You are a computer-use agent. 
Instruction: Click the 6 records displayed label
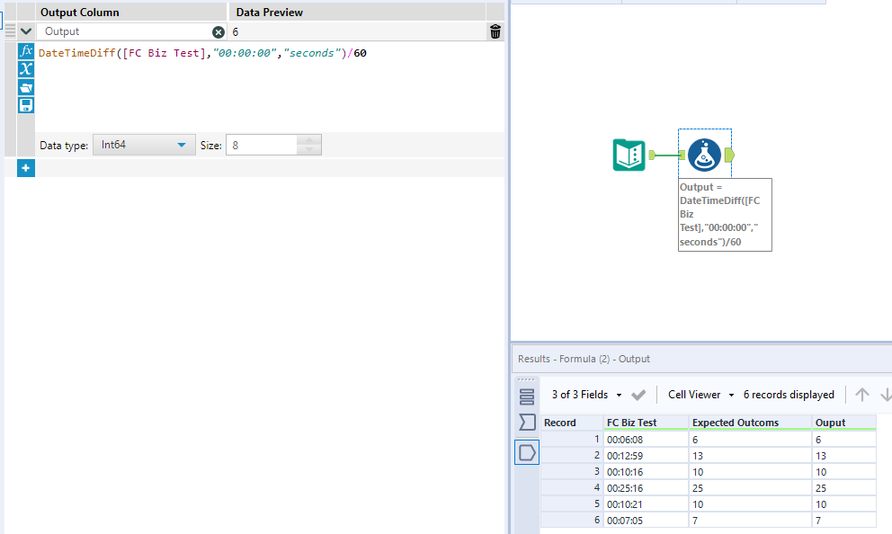(788, 395)
